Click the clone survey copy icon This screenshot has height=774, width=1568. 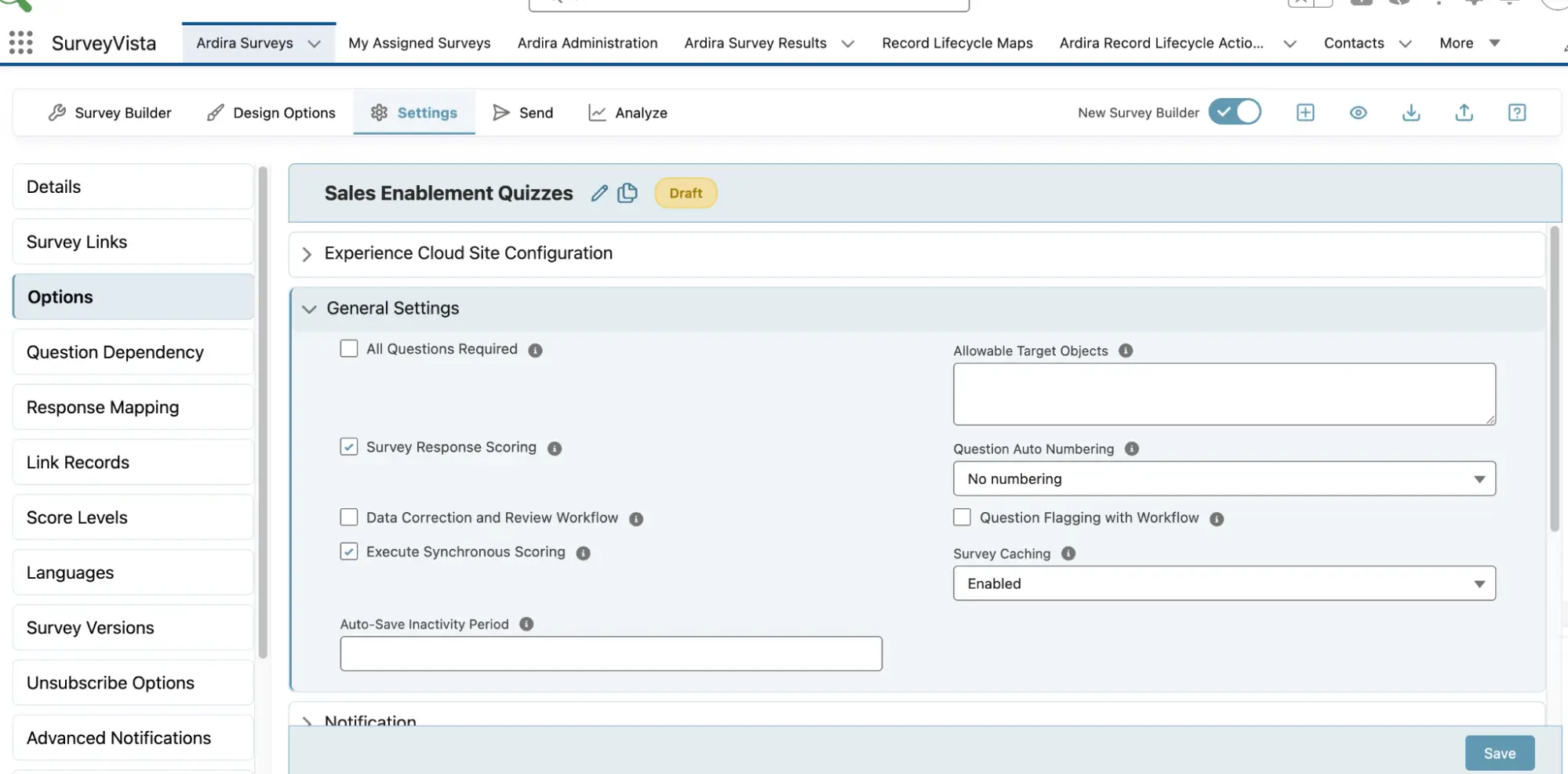(x=628, y=193)
